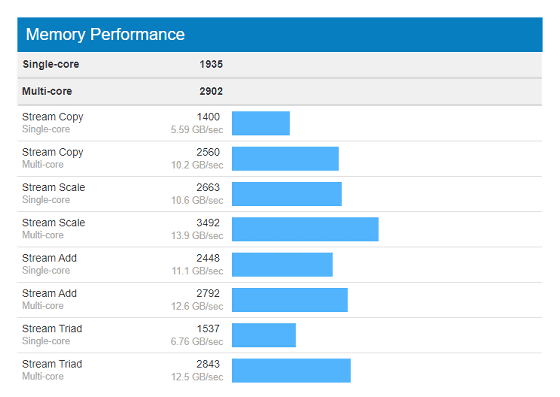This screenshot has width=560, height=397.
Task: Click the Stream Copy label above Single-core
Action: 52,117
